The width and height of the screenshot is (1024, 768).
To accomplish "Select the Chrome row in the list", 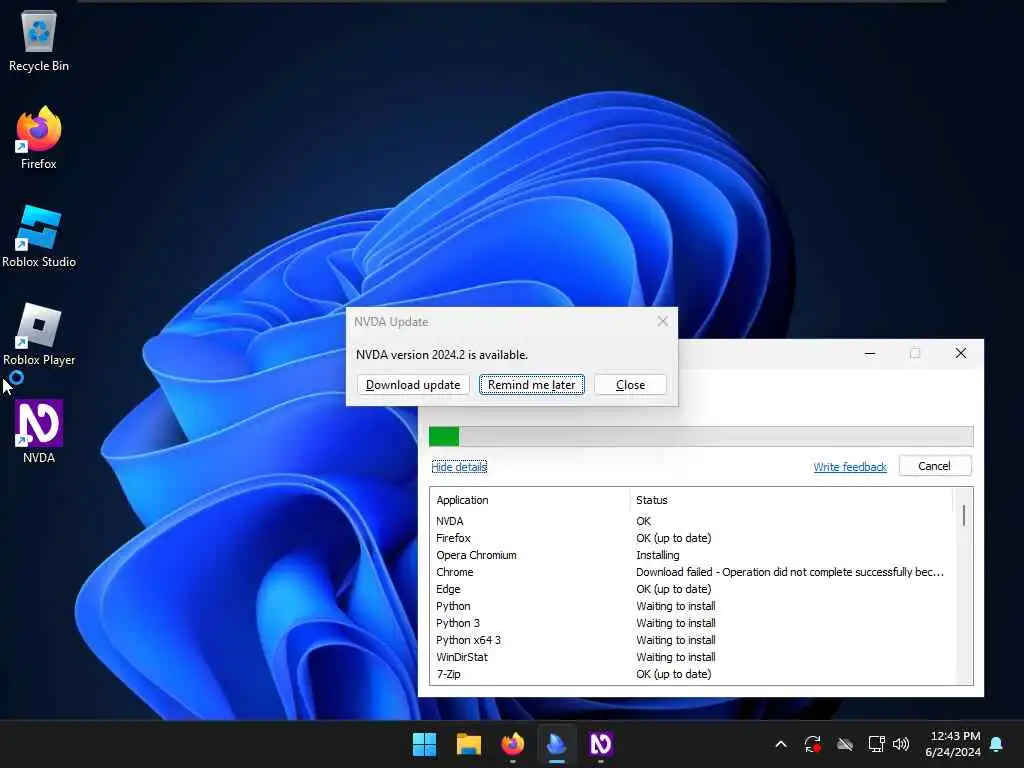I will pyautogui.click(x=692, y=572).
